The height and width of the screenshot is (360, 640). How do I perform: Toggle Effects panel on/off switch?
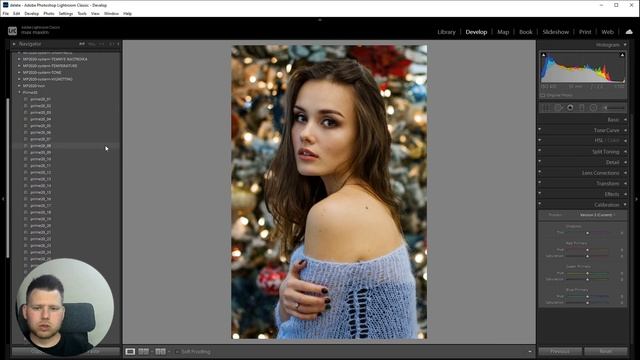540,193
